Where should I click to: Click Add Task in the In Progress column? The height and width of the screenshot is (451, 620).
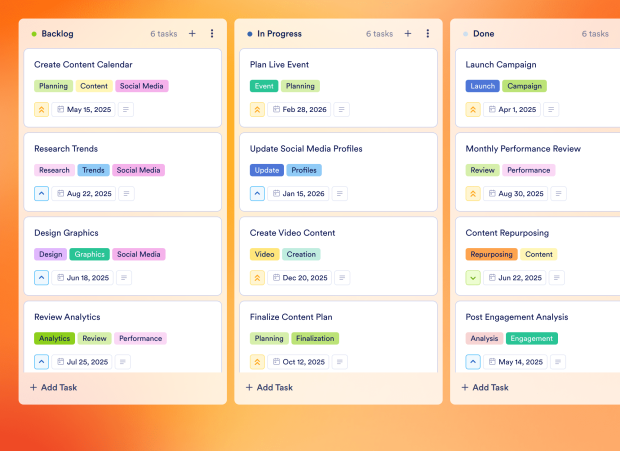pyautogui.click(x=269, y=387)
